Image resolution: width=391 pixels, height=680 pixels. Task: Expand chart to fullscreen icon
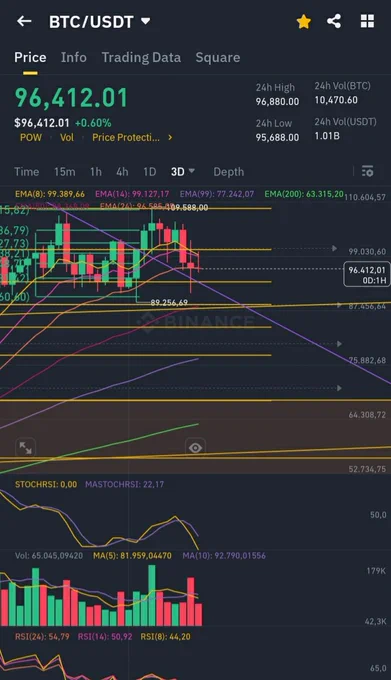pyautogui.click(x=25, y=448)
